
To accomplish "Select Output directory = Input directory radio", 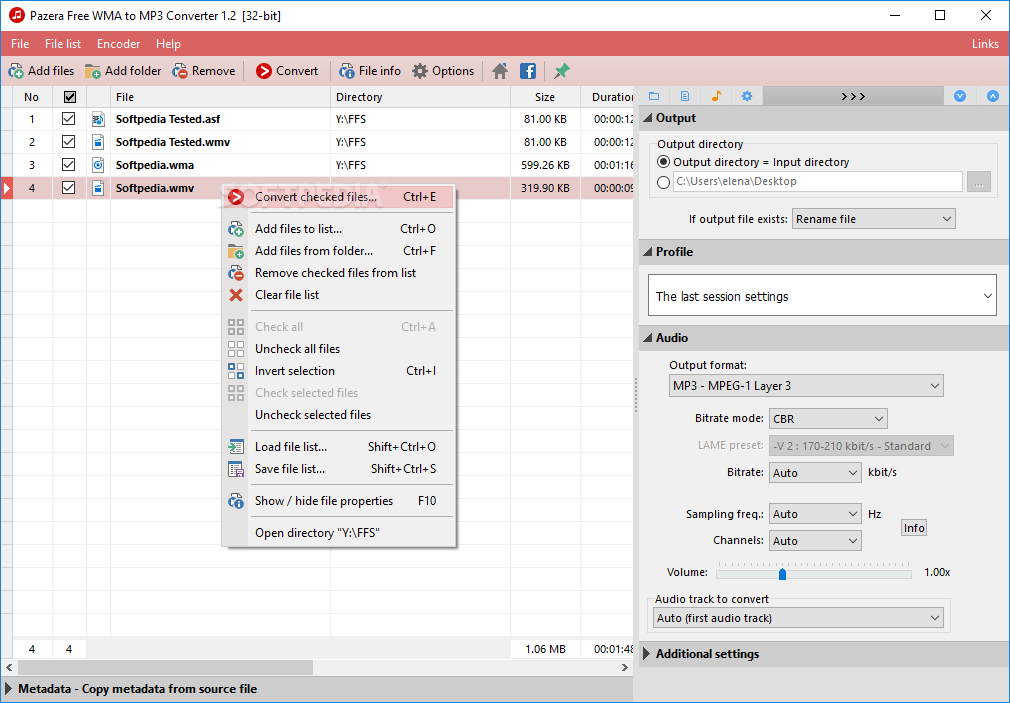I will [x=663, y=162].
